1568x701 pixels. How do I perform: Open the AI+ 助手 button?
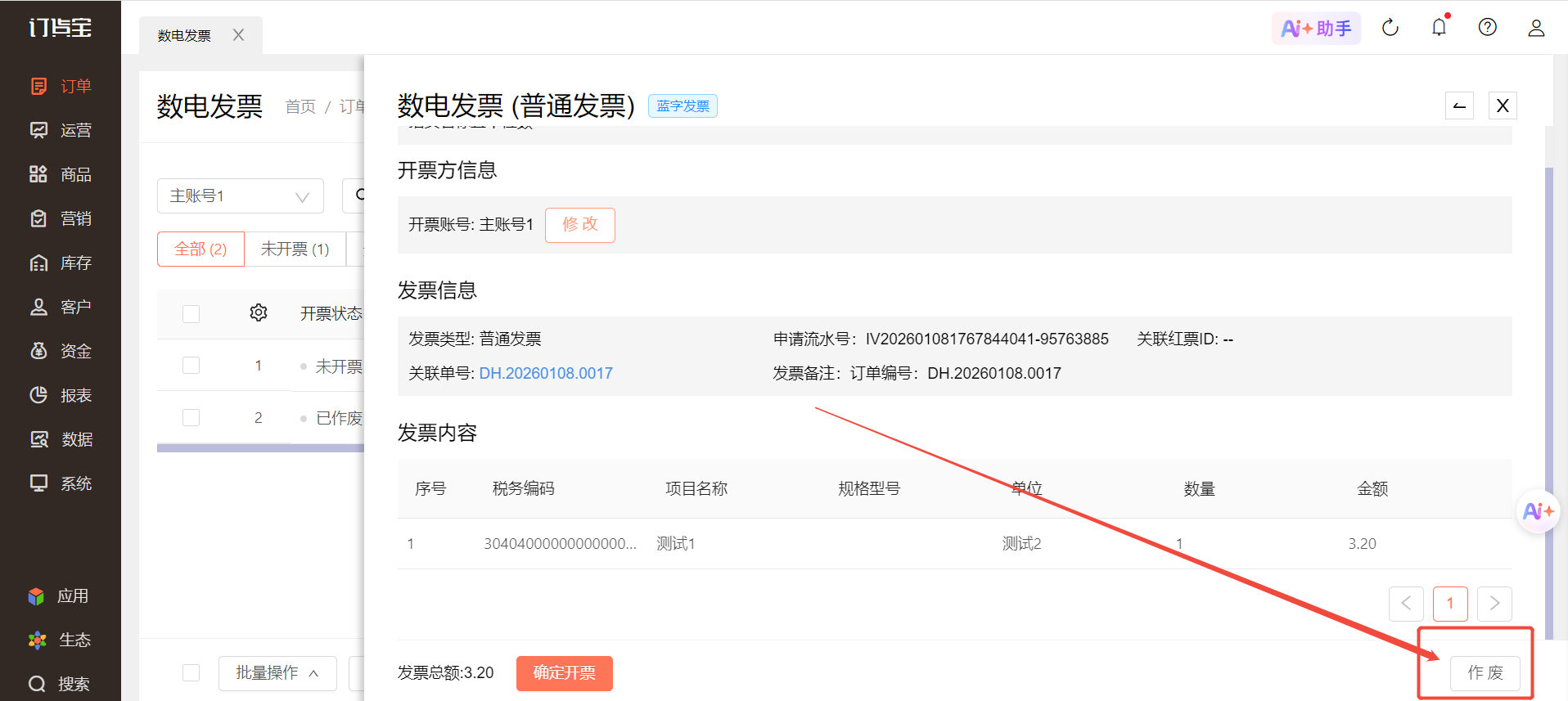click(x=1316, y=29)
